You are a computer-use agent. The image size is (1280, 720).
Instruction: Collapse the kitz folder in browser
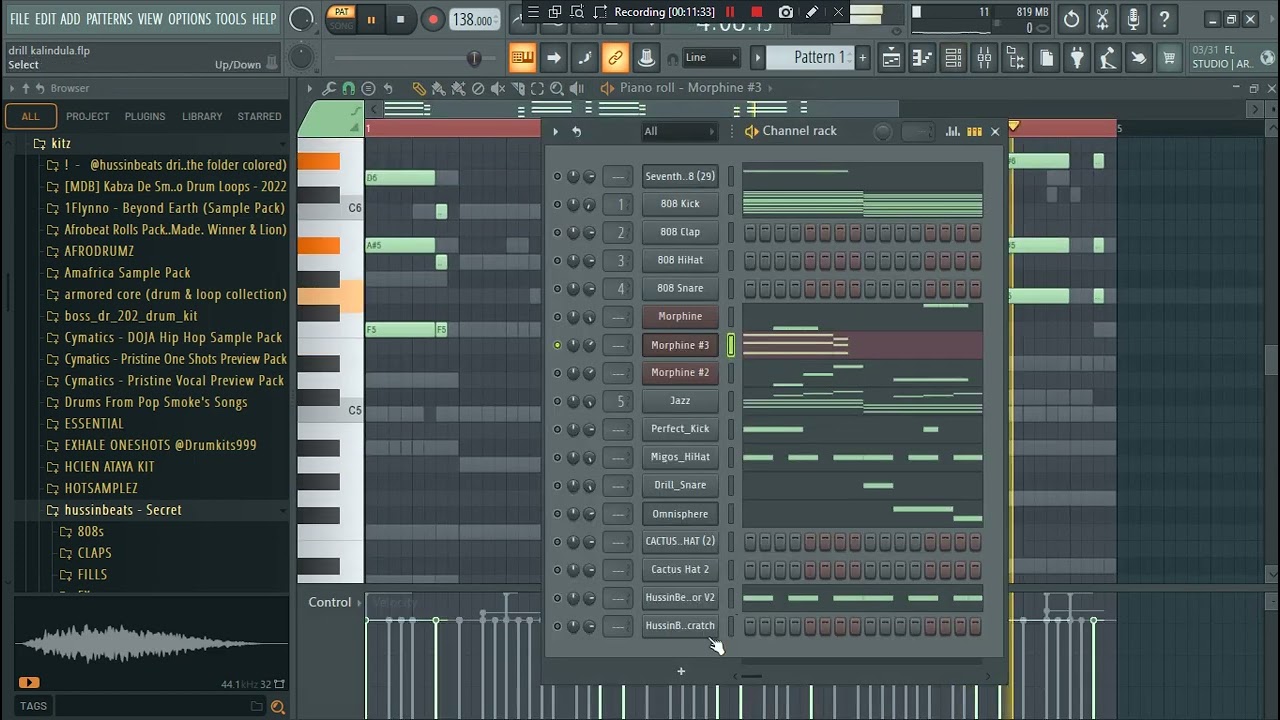click(61, 143)
